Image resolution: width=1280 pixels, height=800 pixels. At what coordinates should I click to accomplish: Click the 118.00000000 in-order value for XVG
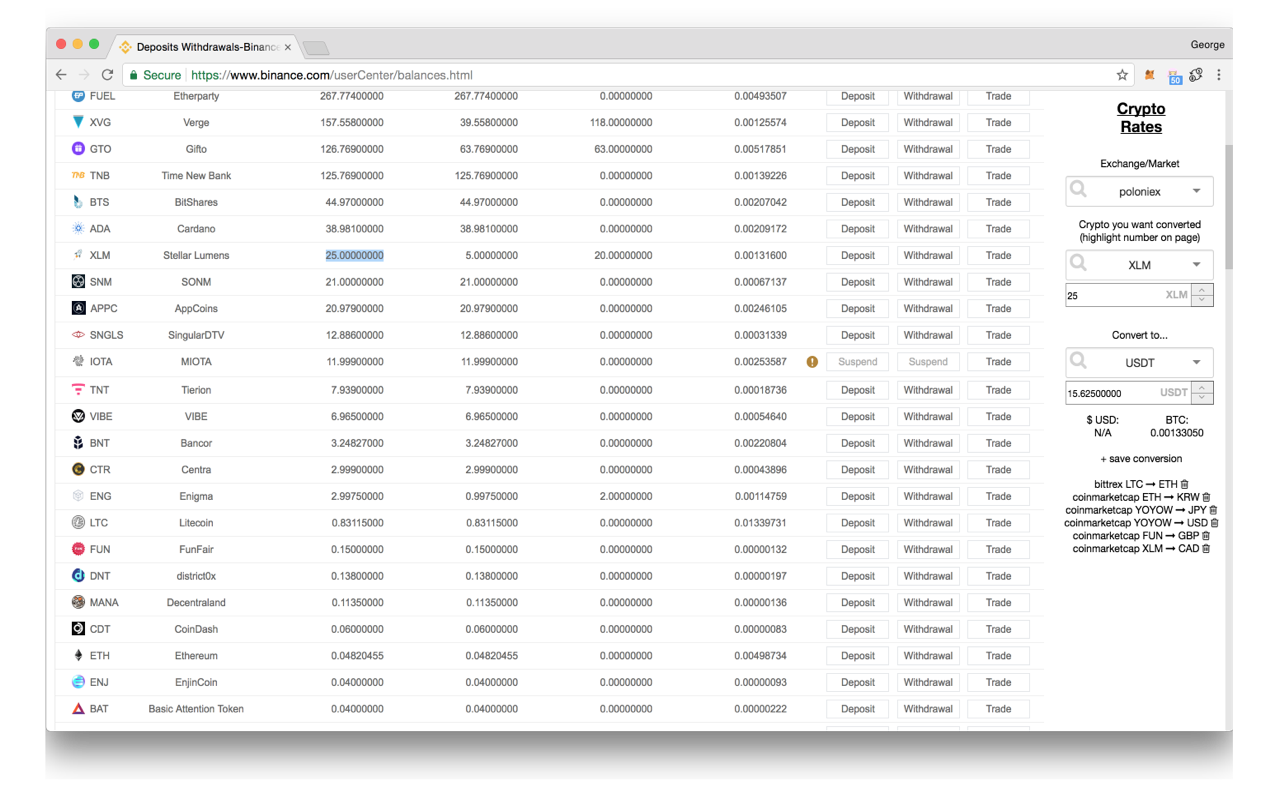point(621,122)
